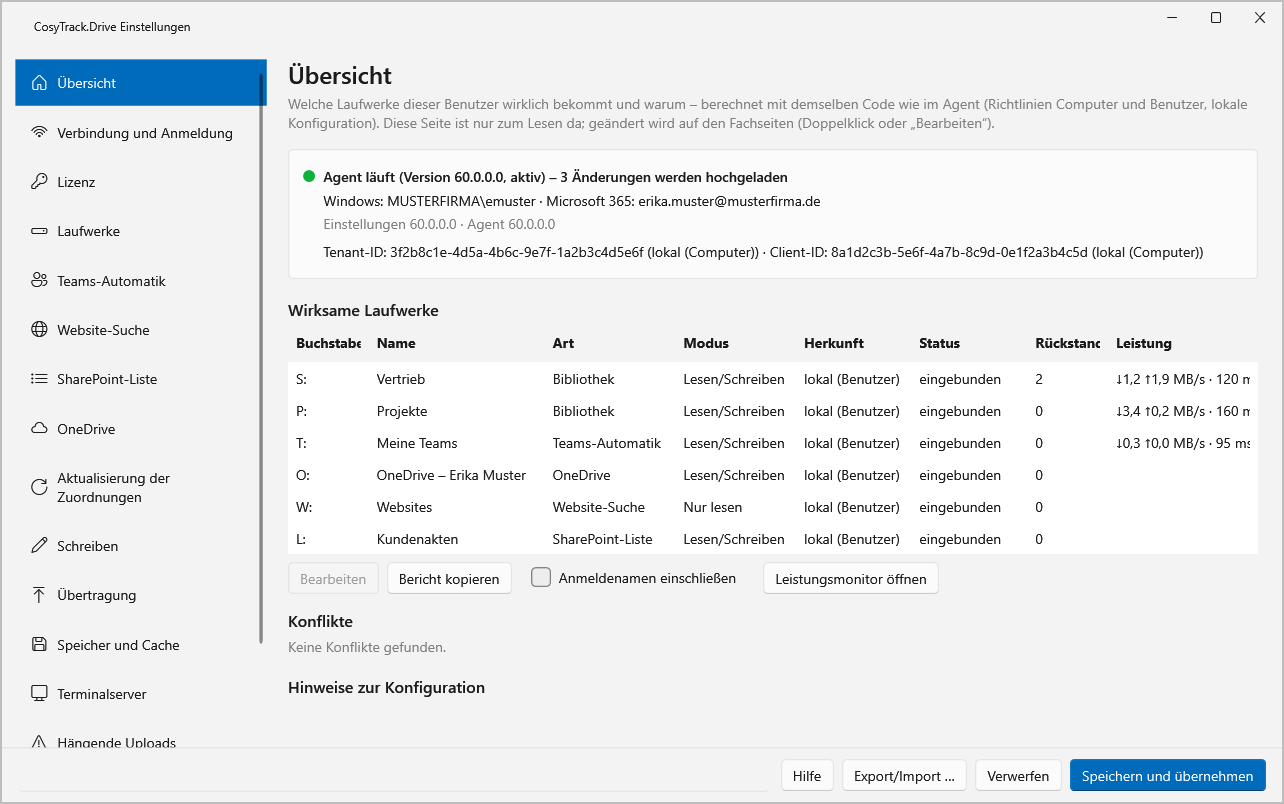Select the Meine Teams drive row
This screenshot has width=1284, height=804.
772,443
